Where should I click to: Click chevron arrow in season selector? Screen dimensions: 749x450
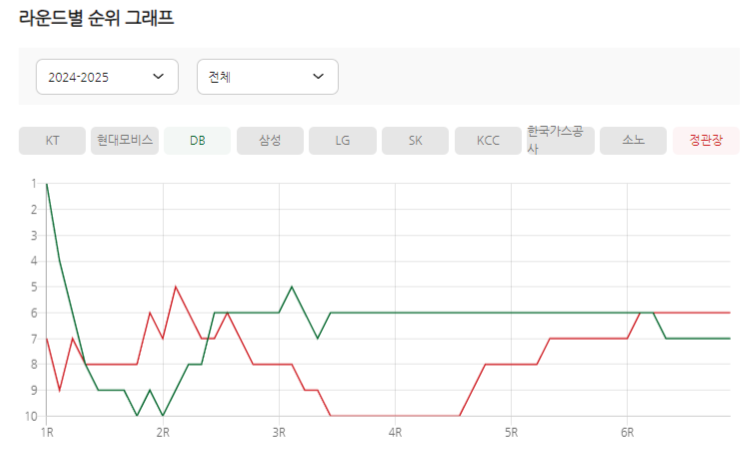tap(158, 77)
